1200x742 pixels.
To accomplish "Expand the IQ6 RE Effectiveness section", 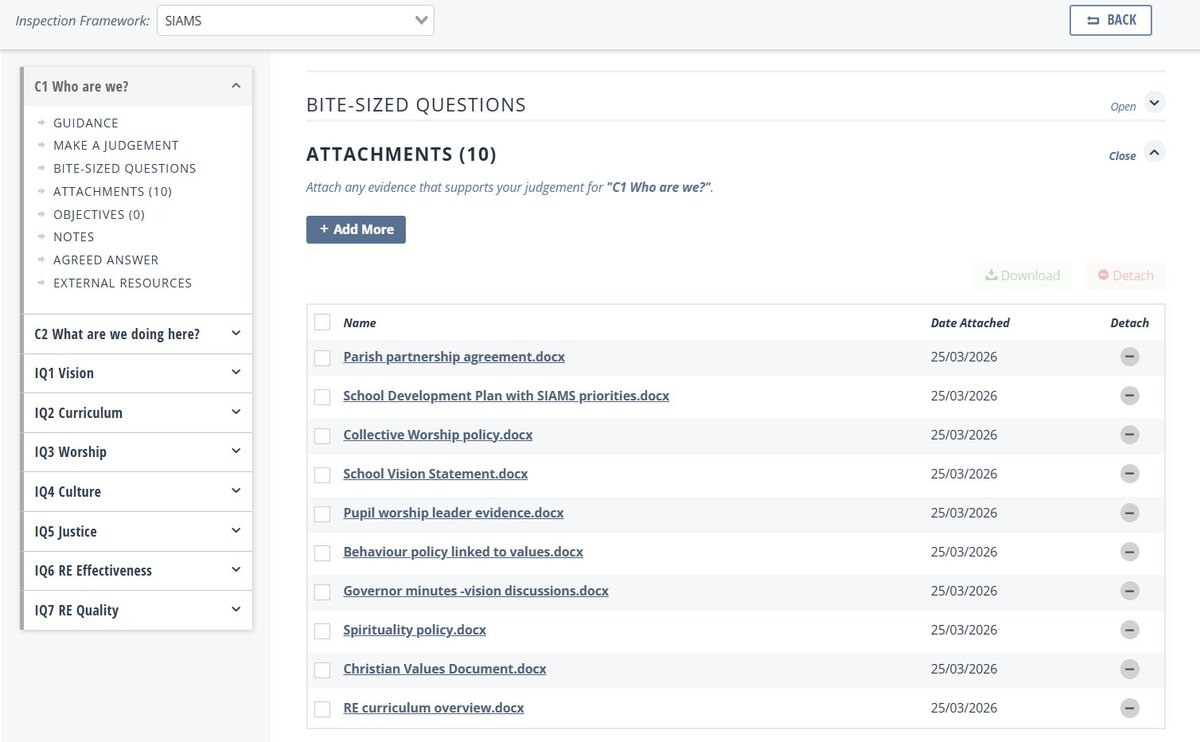I will point(137,571).
